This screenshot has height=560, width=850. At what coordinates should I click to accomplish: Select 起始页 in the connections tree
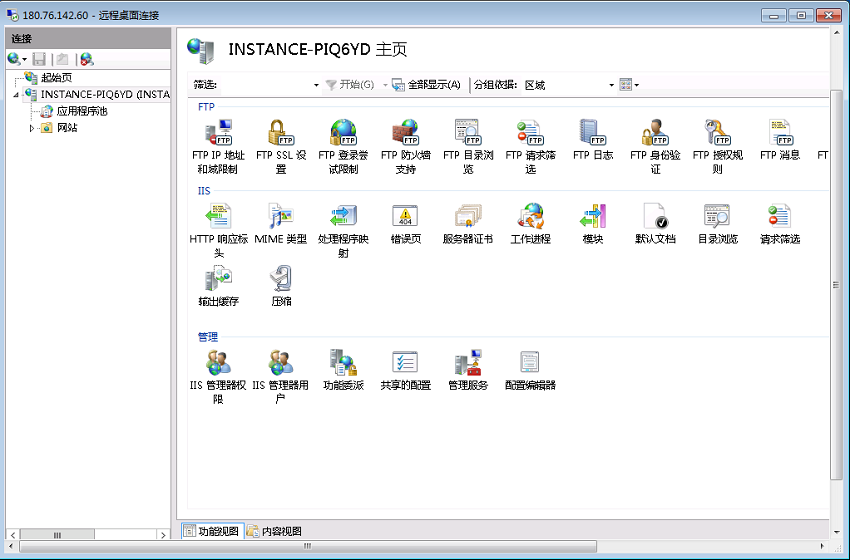56,78
